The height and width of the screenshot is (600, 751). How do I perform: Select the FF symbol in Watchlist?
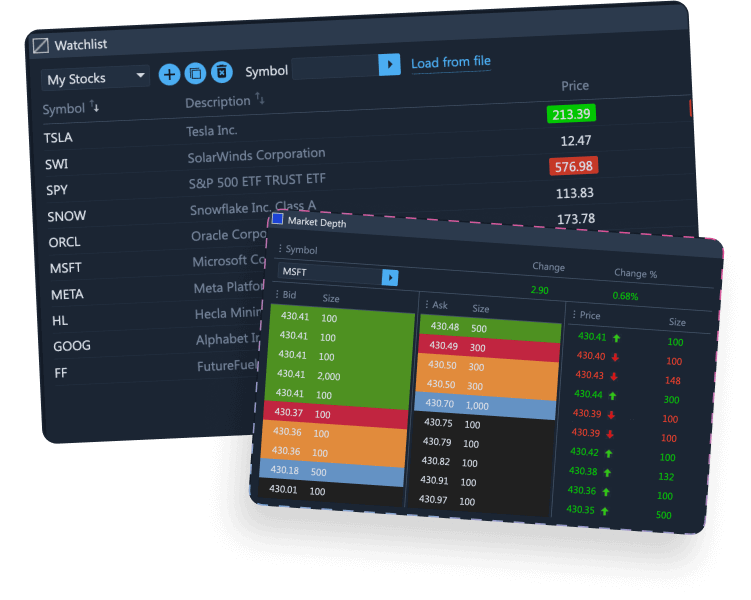[61, 373]
